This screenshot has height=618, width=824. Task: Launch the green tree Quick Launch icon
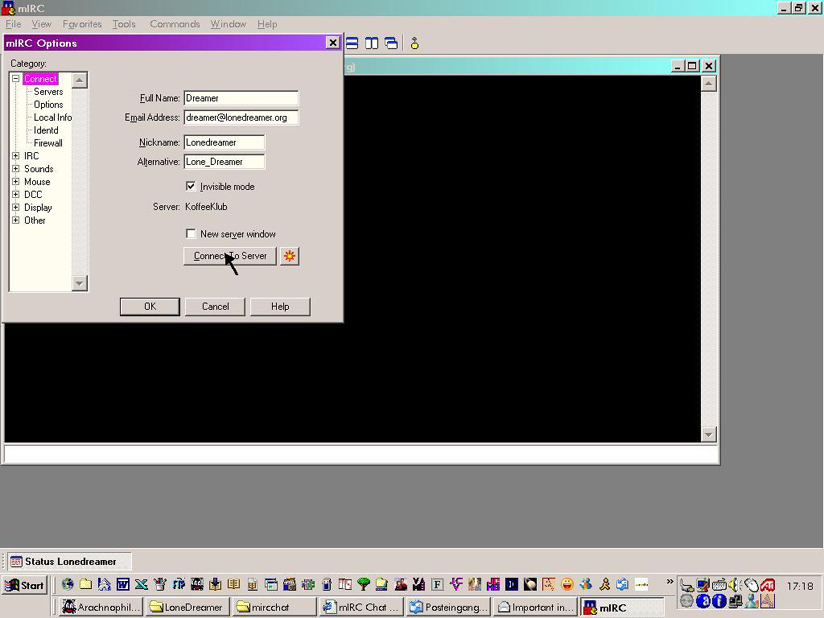(363, 584)
